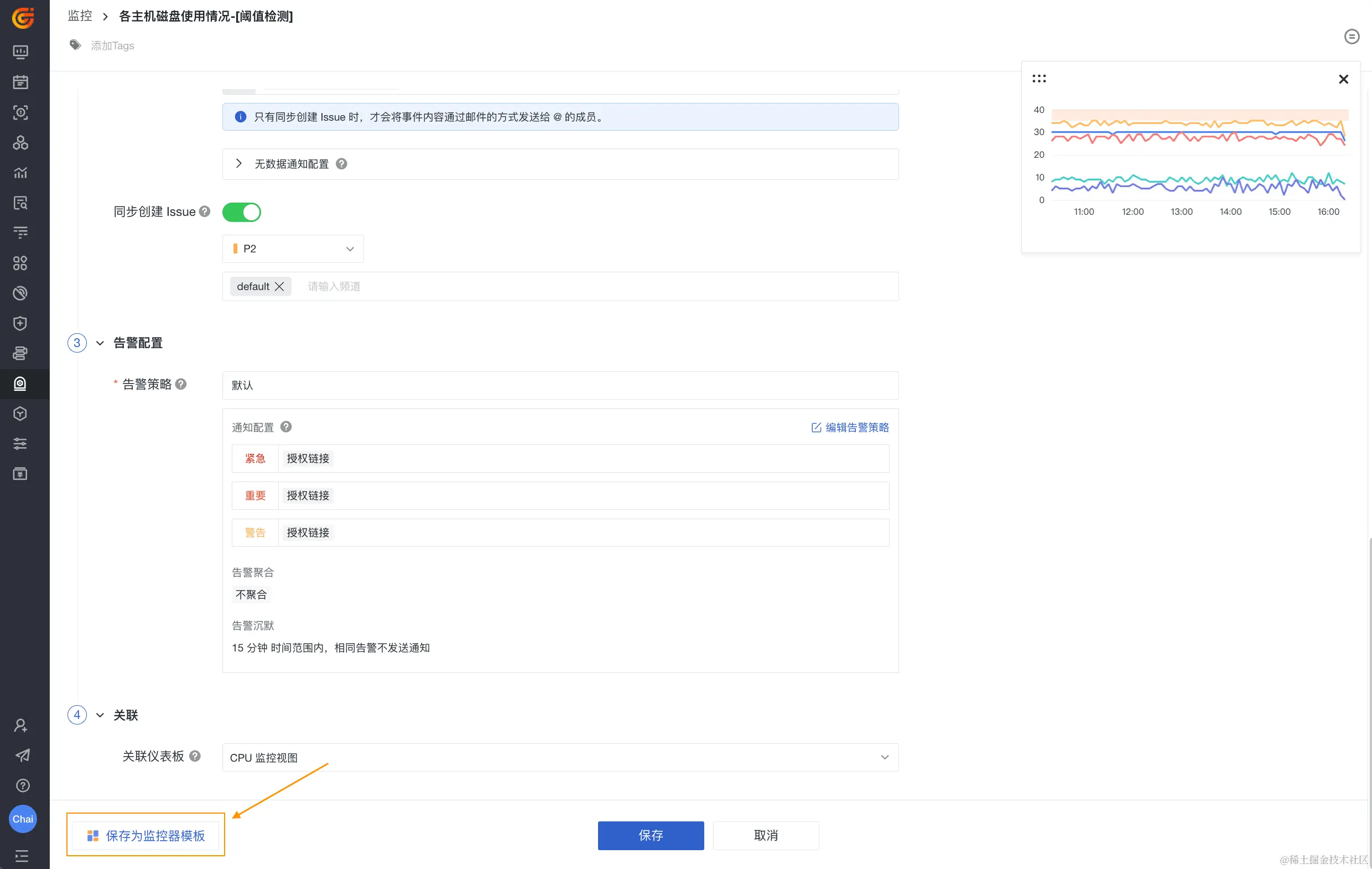Click the 保存 button
1372x869 pixels.
click(650, 835)
